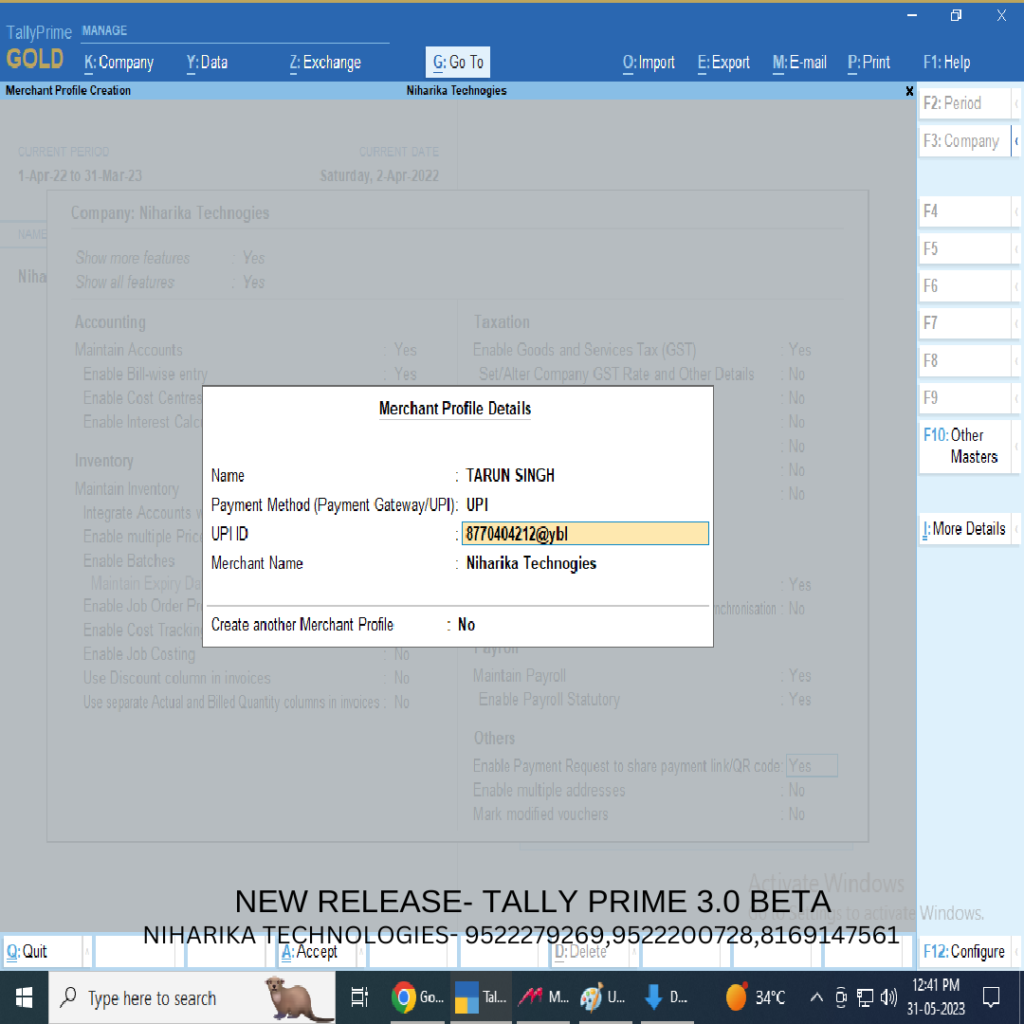Viewport: 1024px width, 1024px height.
Task: Open the red M app in taskbar
Action: click(x=543, y=997)
